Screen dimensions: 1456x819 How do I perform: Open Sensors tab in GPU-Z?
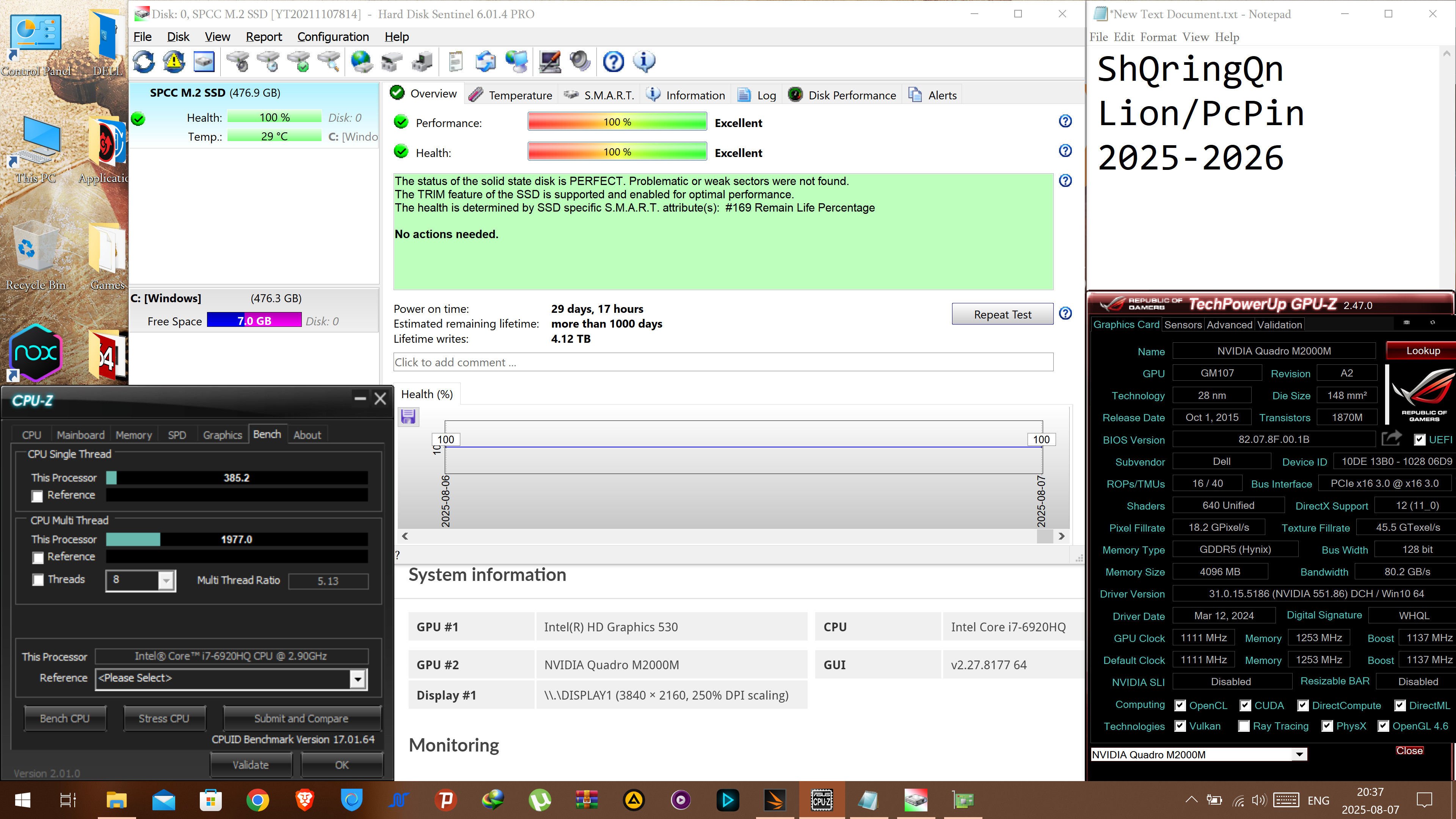click(1183, 325)
